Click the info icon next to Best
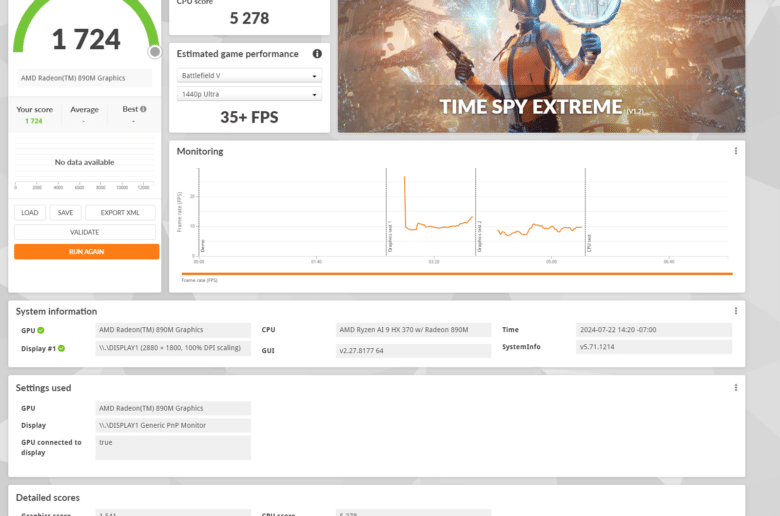This screenshot has height=516, width=780. tap(143, 109)
